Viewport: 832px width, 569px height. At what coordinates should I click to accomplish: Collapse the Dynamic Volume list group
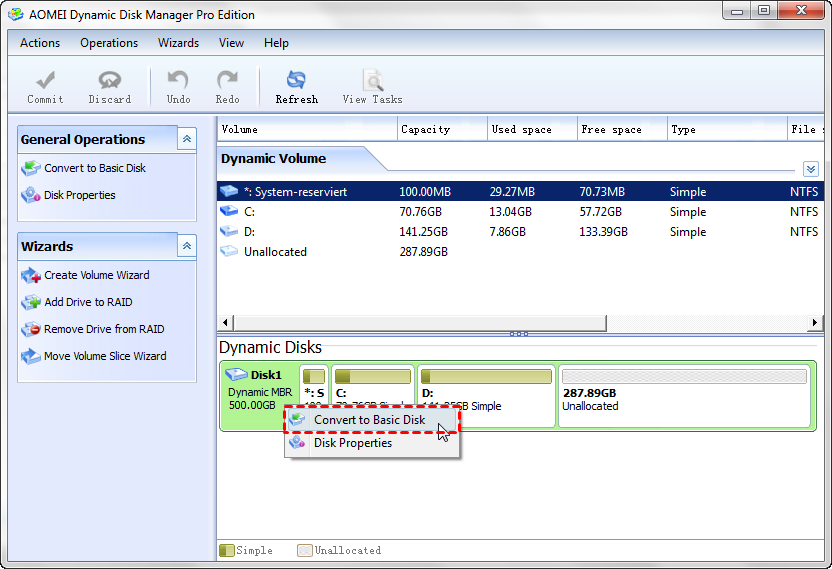pos(810,170)
